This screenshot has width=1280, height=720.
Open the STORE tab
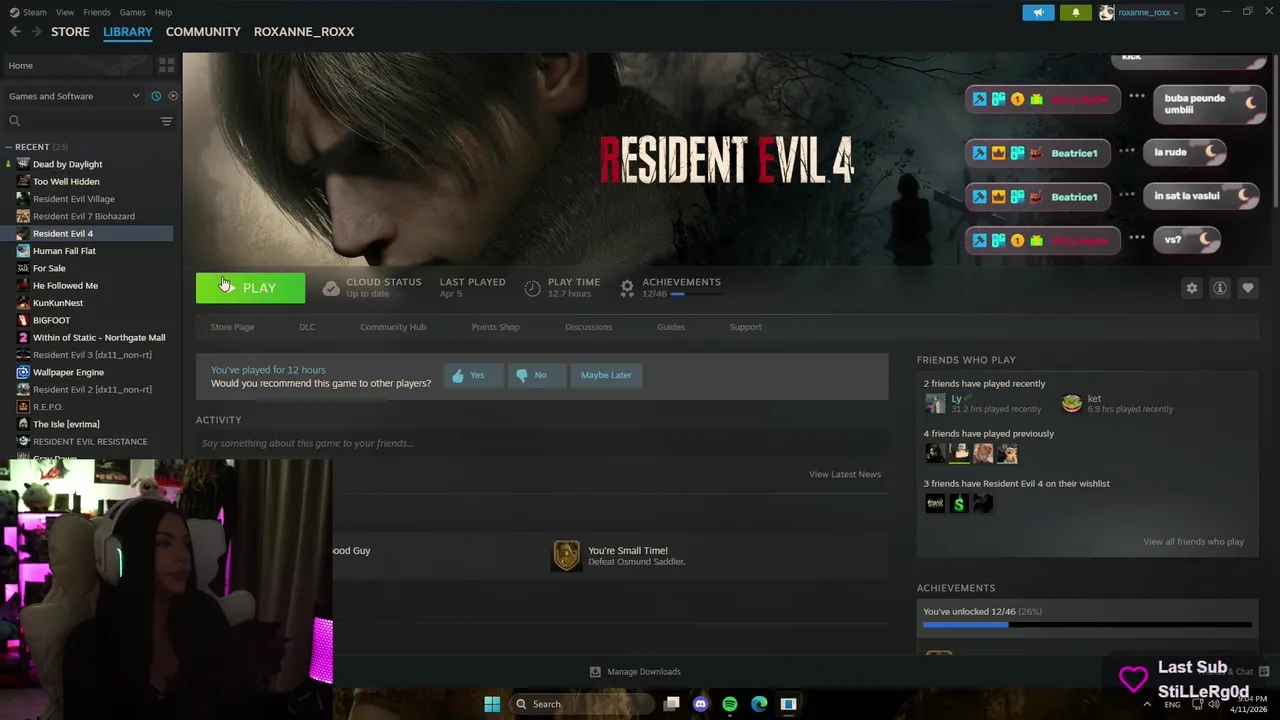point(70,32)
